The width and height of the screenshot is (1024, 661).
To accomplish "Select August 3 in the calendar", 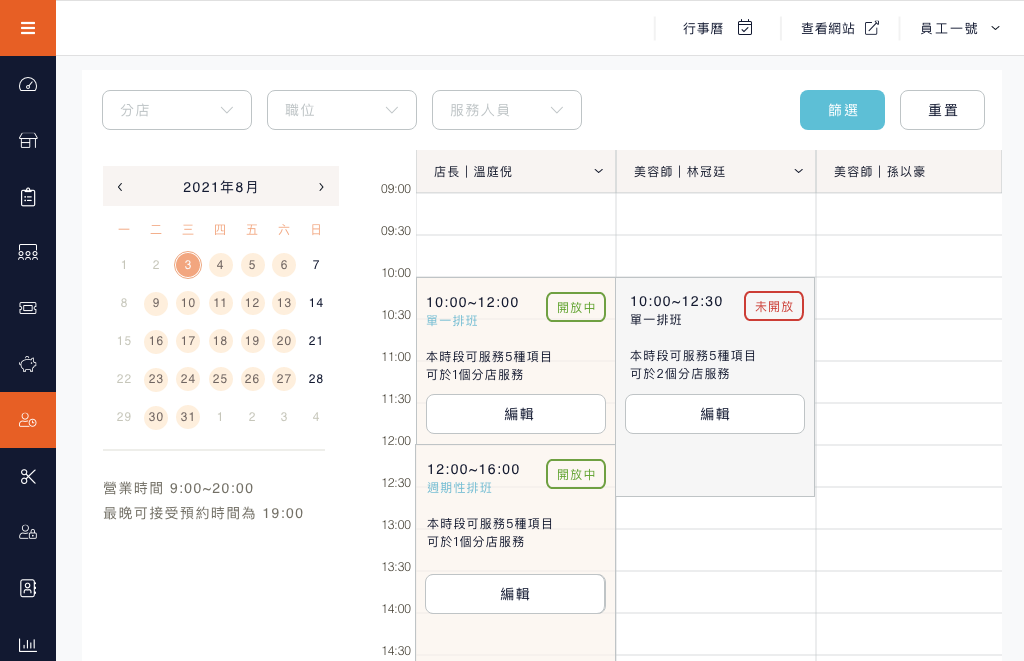I will 187,265.
